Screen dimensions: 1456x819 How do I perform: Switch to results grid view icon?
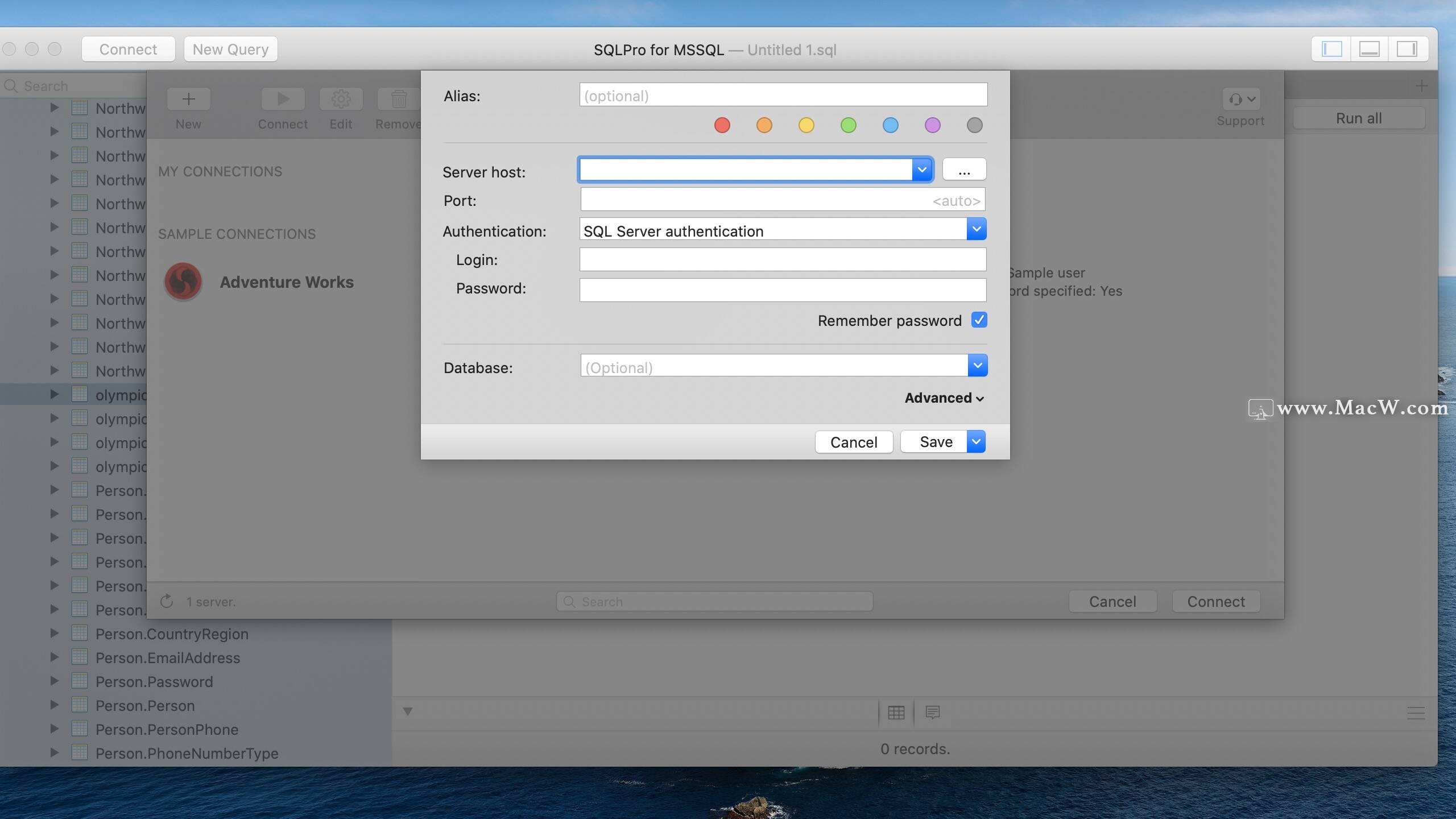[896, 713]
